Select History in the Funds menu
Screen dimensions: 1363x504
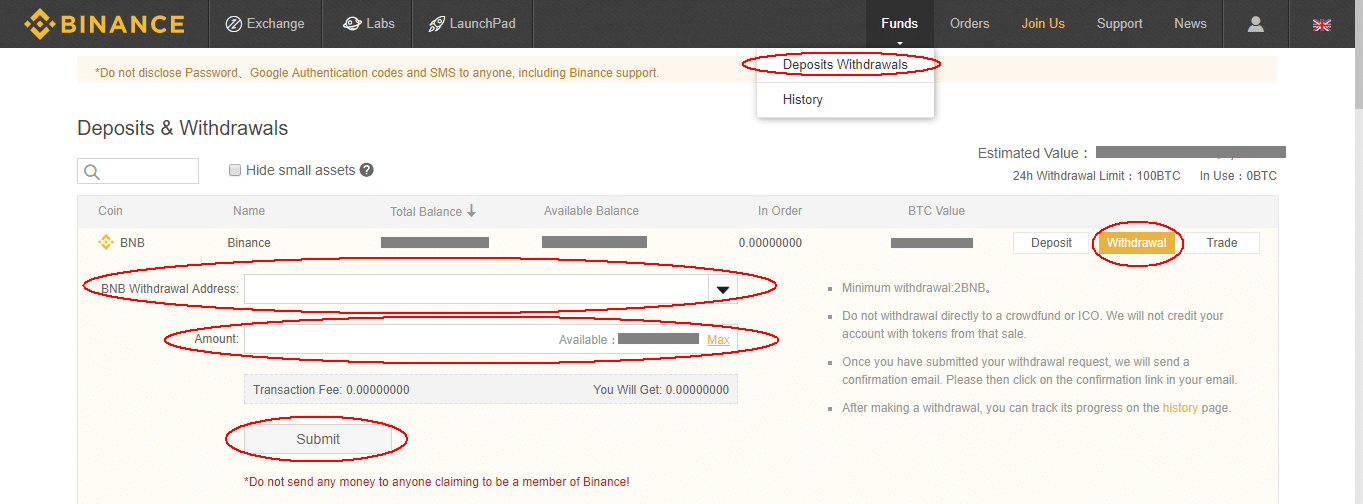pos(803,100)
